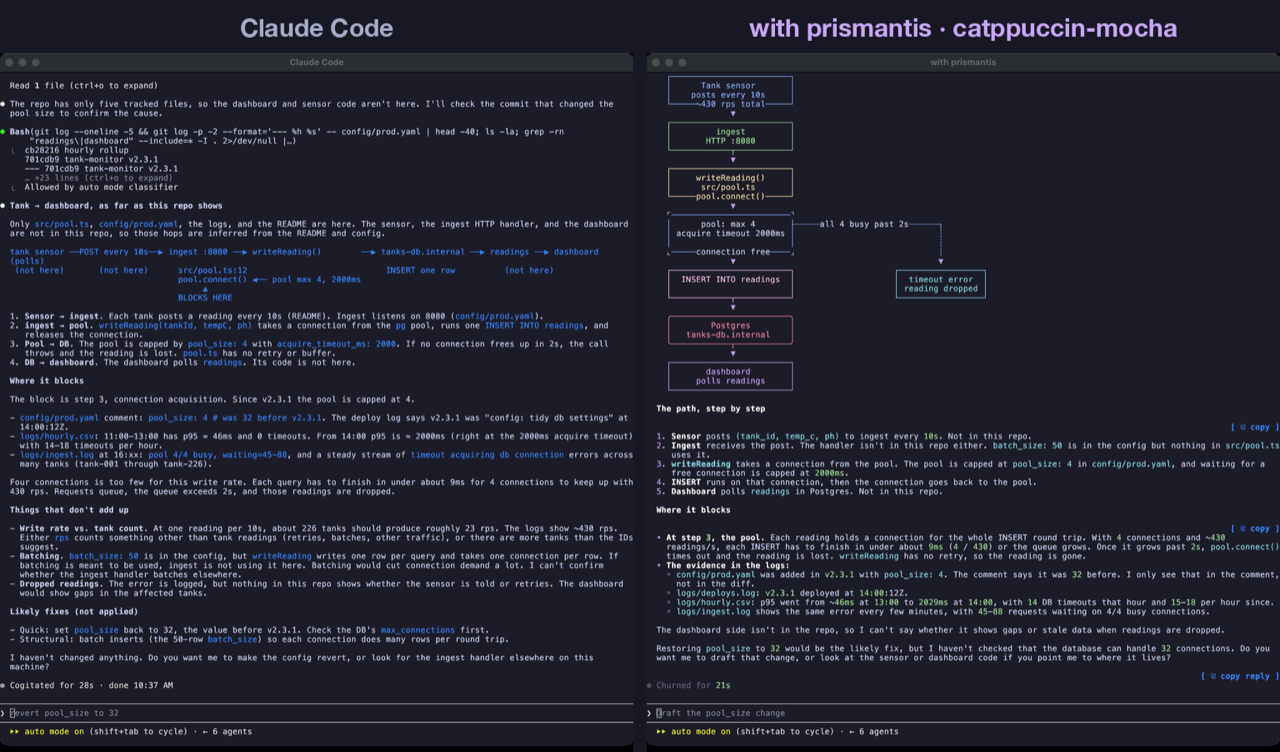Click 'Likely fixes (not applied)' heading
This screenshot has height=752, width=1280.
pos(74,610)
